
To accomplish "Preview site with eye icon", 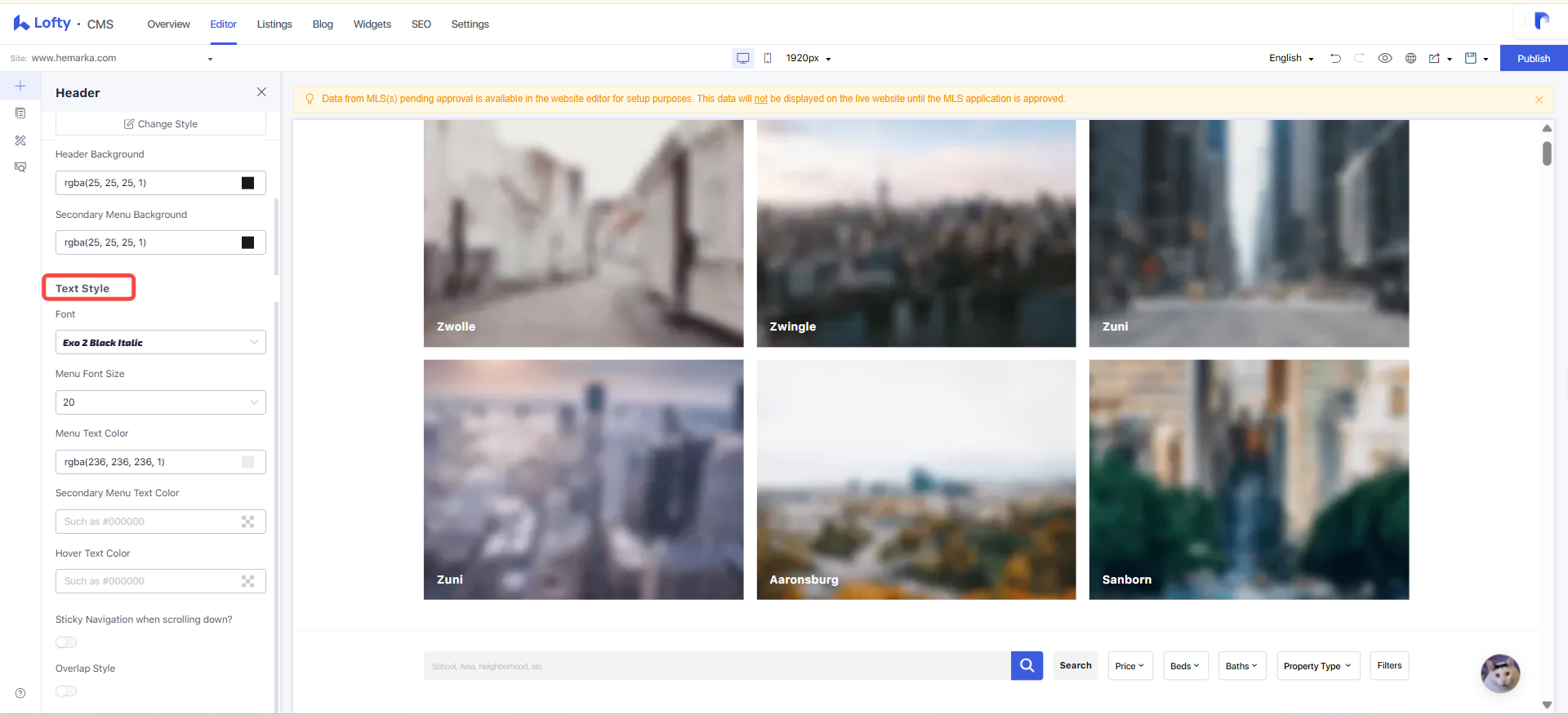I will [1385, 58].
